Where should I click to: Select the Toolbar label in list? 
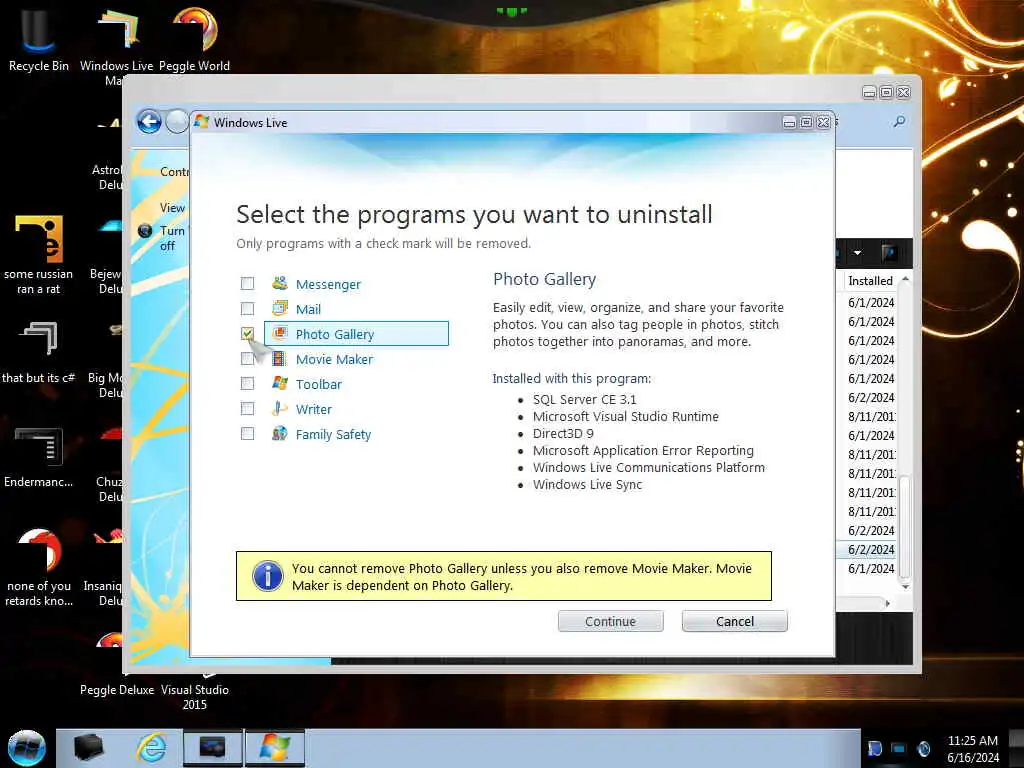[x=319, y=384]
